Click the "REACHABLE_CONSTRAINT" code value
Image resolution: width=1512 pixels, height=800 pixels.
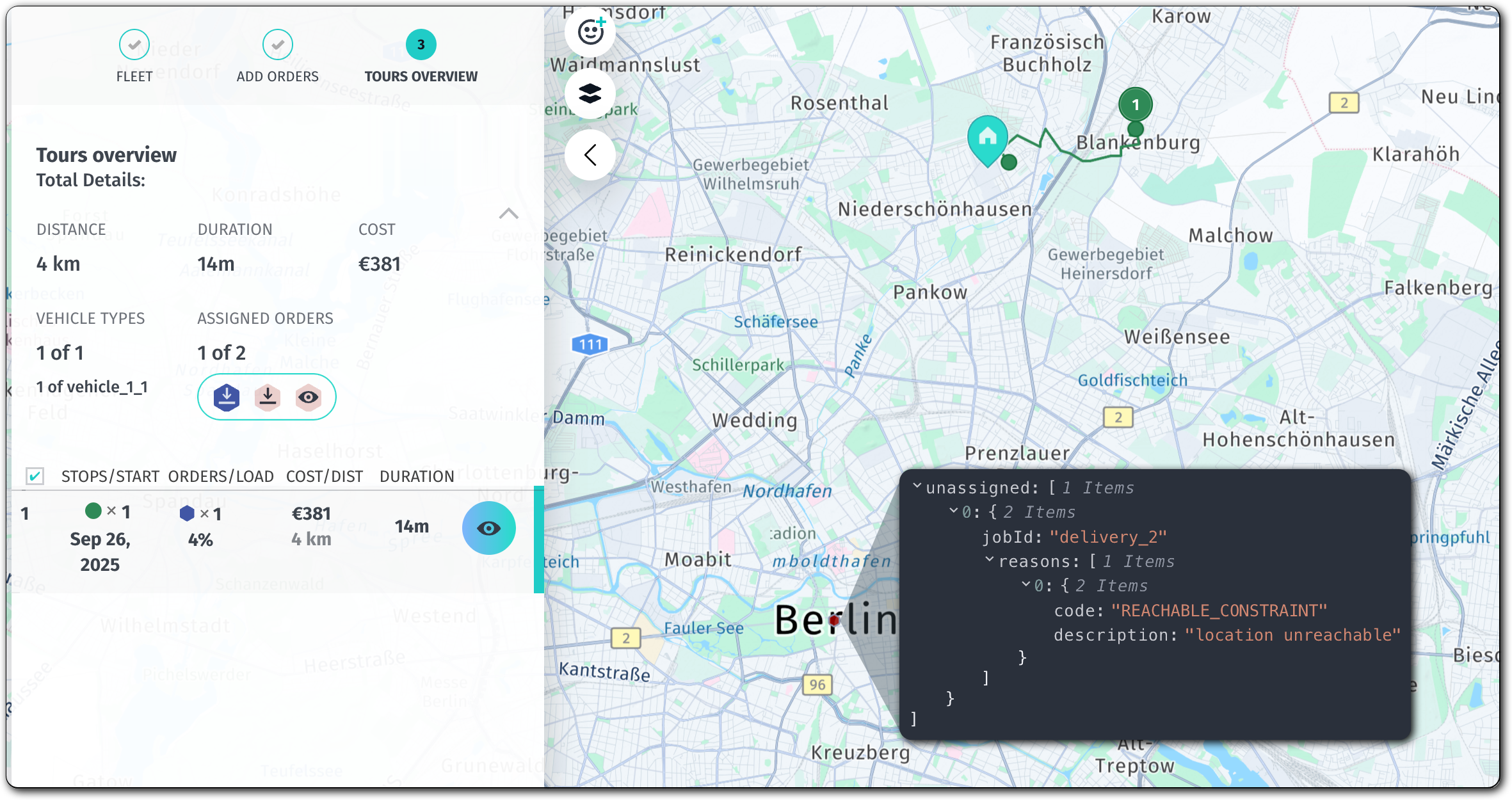click(x=1219, y=611)
